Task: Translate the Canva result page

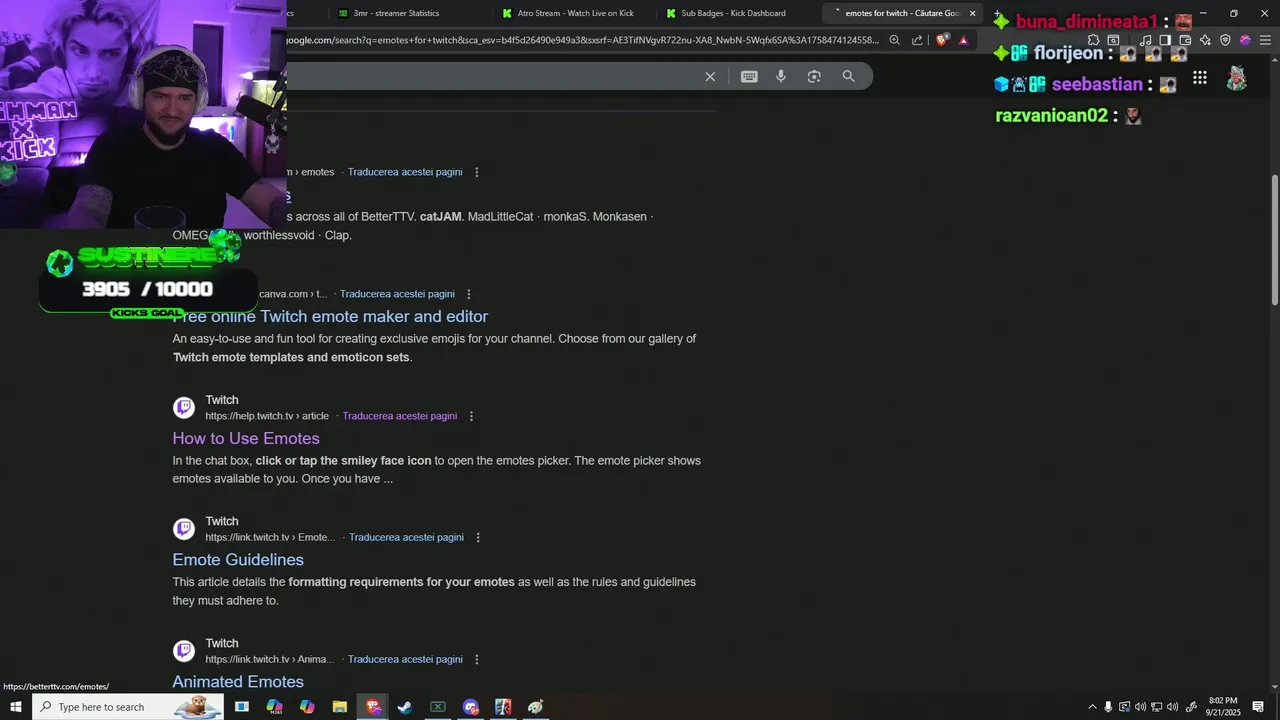Action: (x=397, y=294)
